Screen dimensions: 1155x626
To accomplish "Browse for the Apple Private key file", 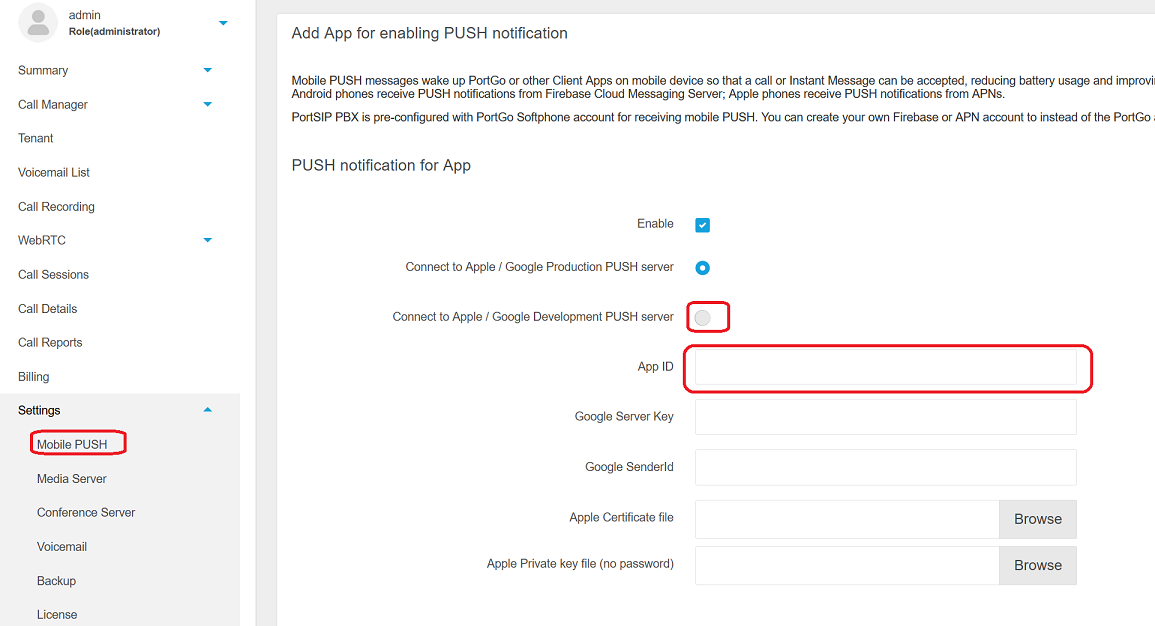I will pyautogui.click(x=1037, y=565).
